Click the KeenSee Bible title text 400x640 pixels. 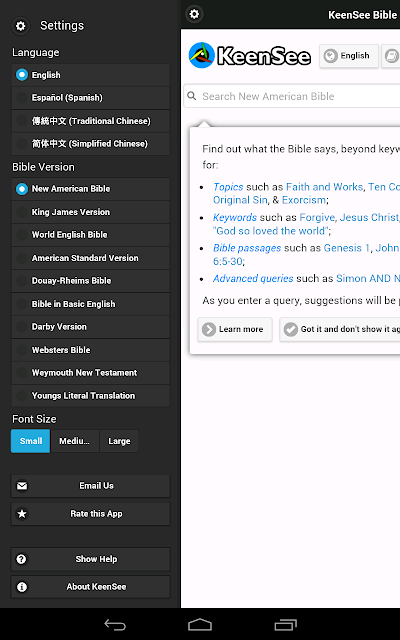362,15
